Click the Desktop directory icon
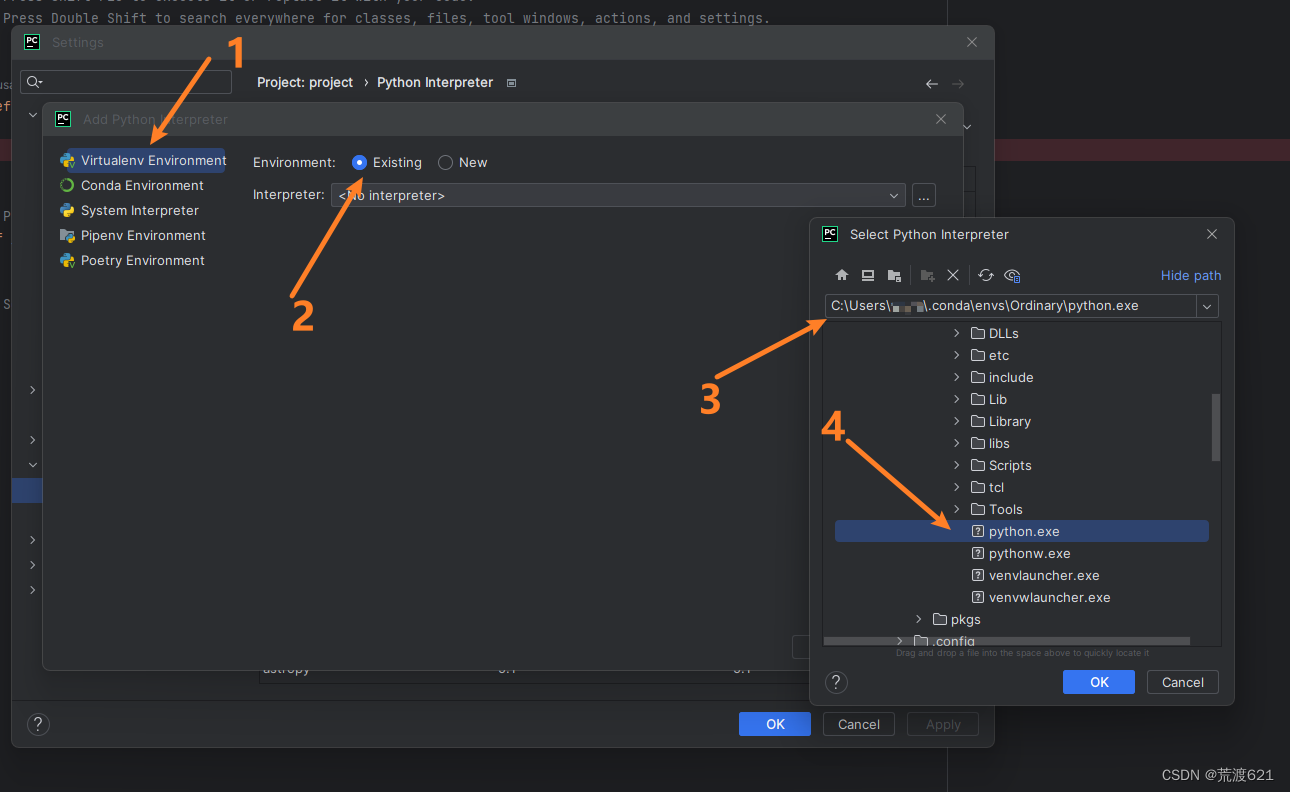Image resolution: width=1290 pixels, height=792 pixels. coord(868,275)
